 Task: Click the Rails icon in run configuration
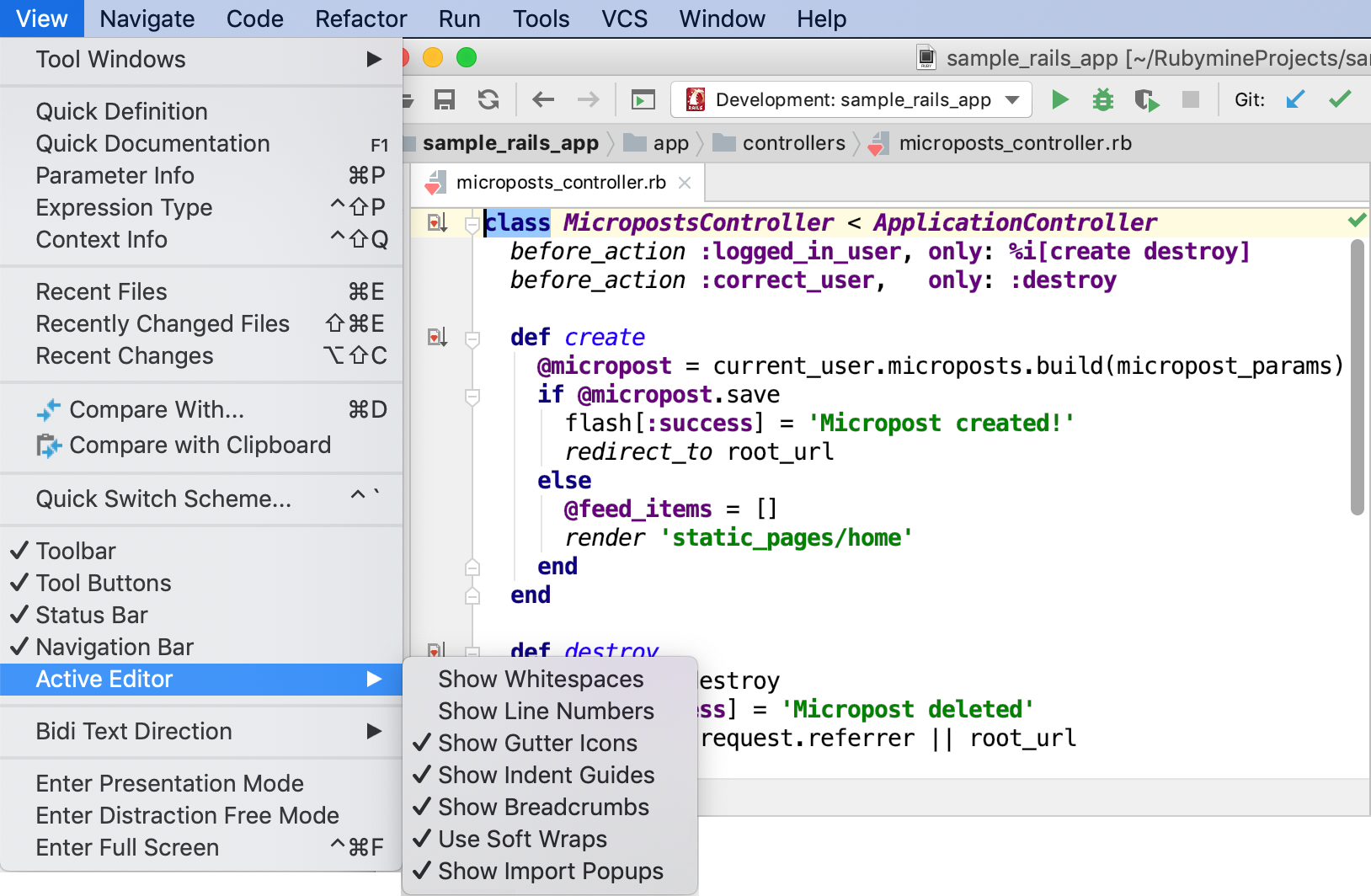(696, 100)
